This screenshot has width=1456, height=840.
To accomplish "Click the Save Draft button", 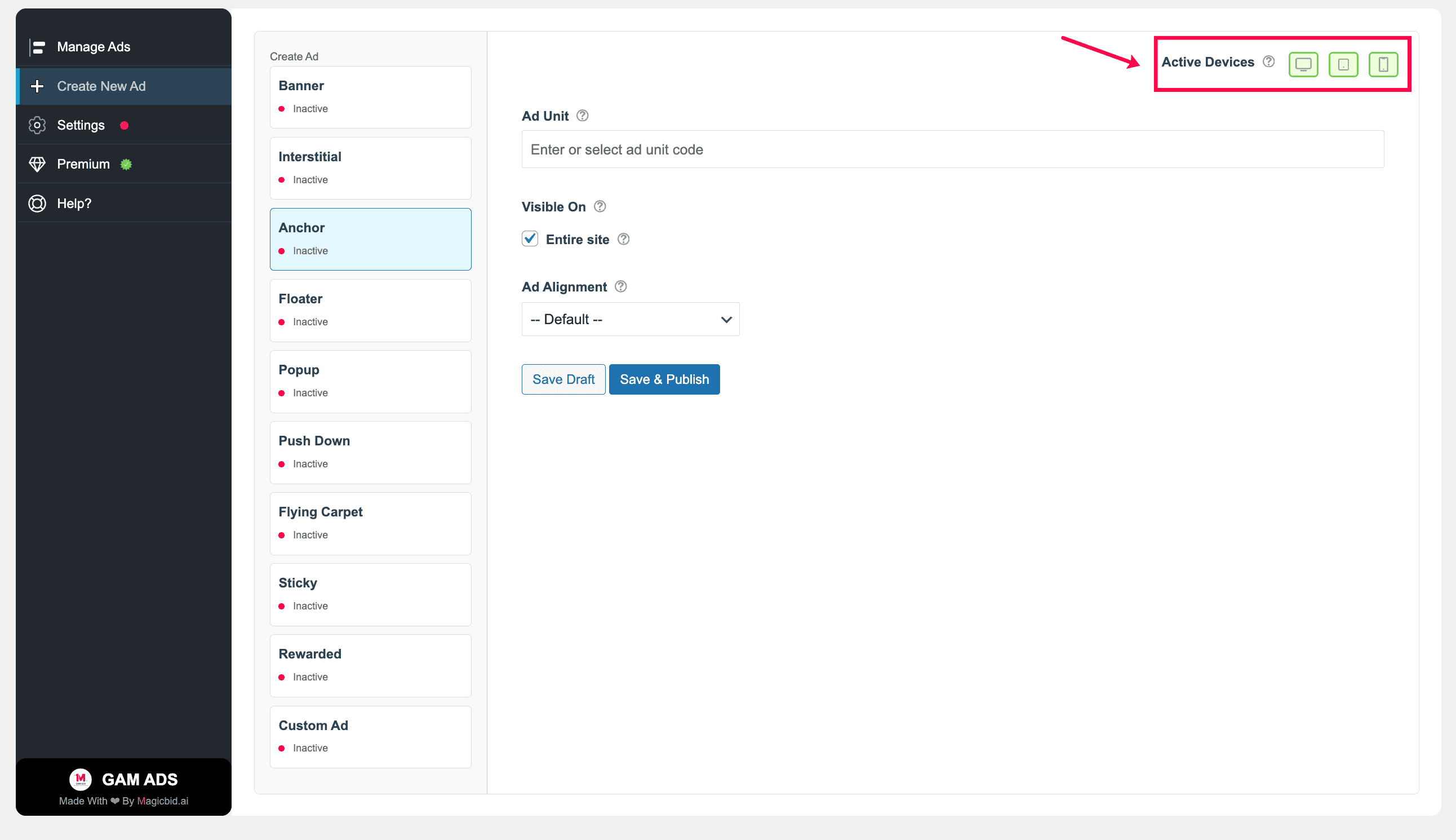I will [x=563, y=379].
